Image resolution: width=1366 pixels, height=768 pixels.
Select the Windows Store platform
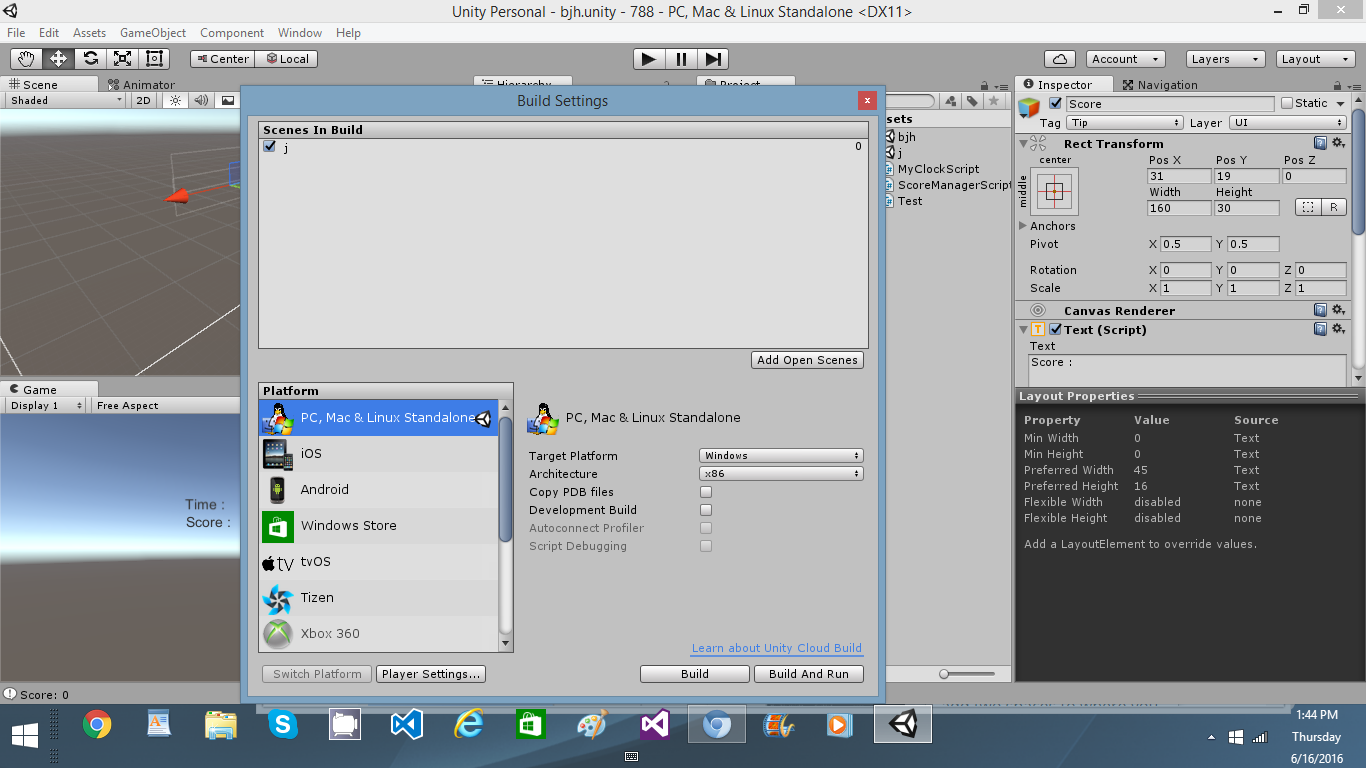click(348, 526)
